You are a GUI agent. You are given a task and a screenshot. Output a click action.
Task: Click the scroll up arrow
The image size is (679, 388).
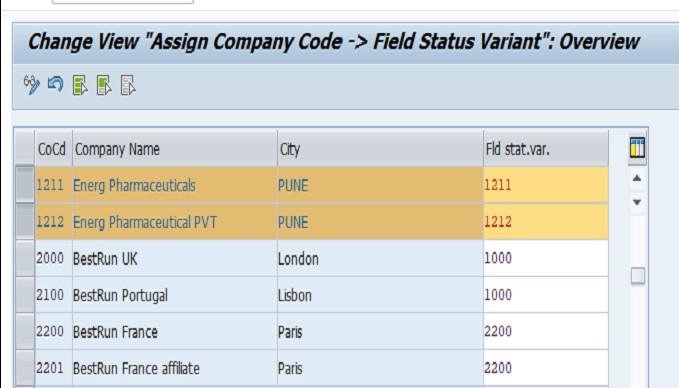pos(637,178)
